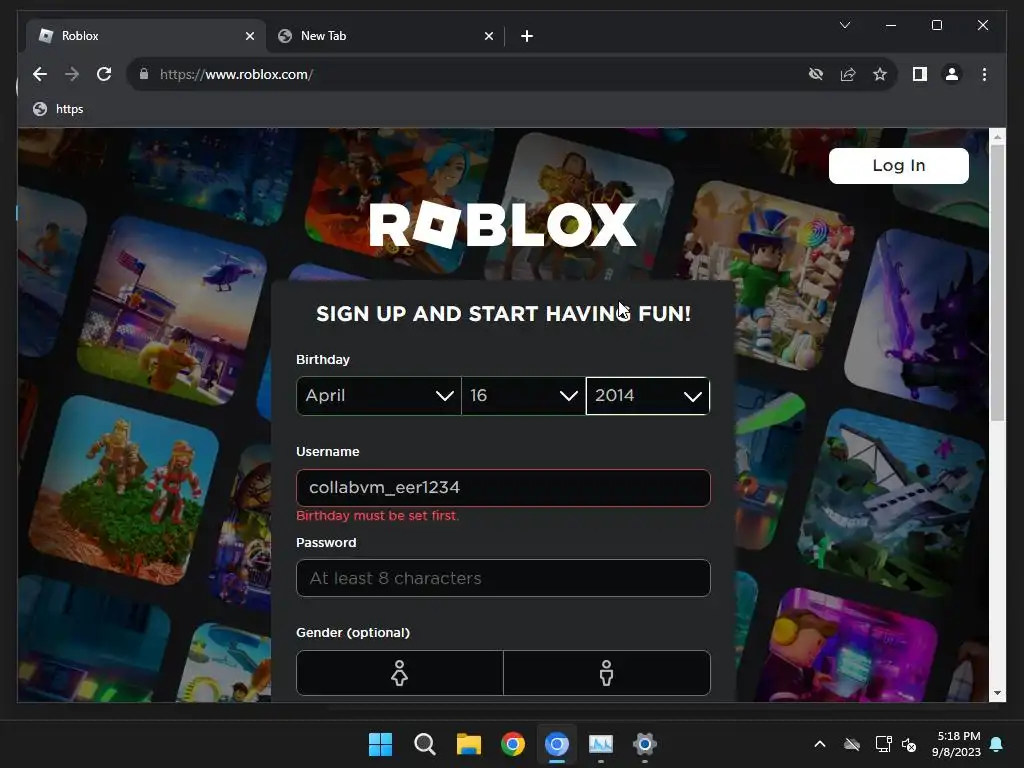This screenshot has width=1024, height=768.
Task: Click the address bar URL
Action: (236, 74)
